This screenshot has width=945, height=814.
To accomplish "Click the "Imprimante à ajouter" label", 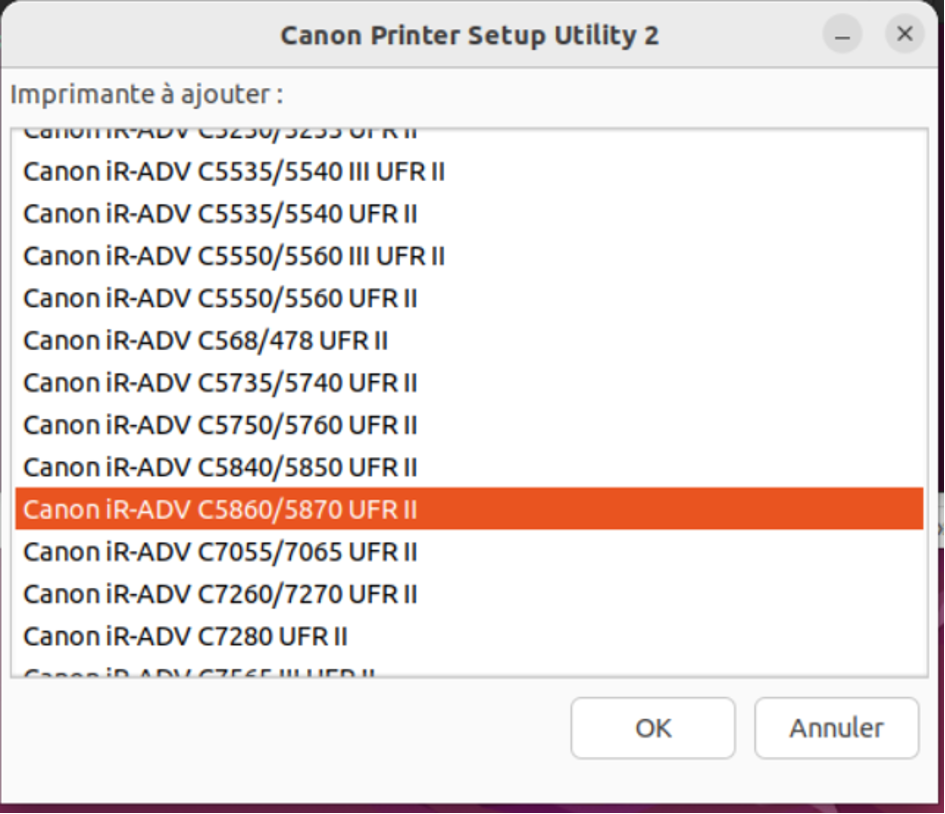I will pos(146,95).
